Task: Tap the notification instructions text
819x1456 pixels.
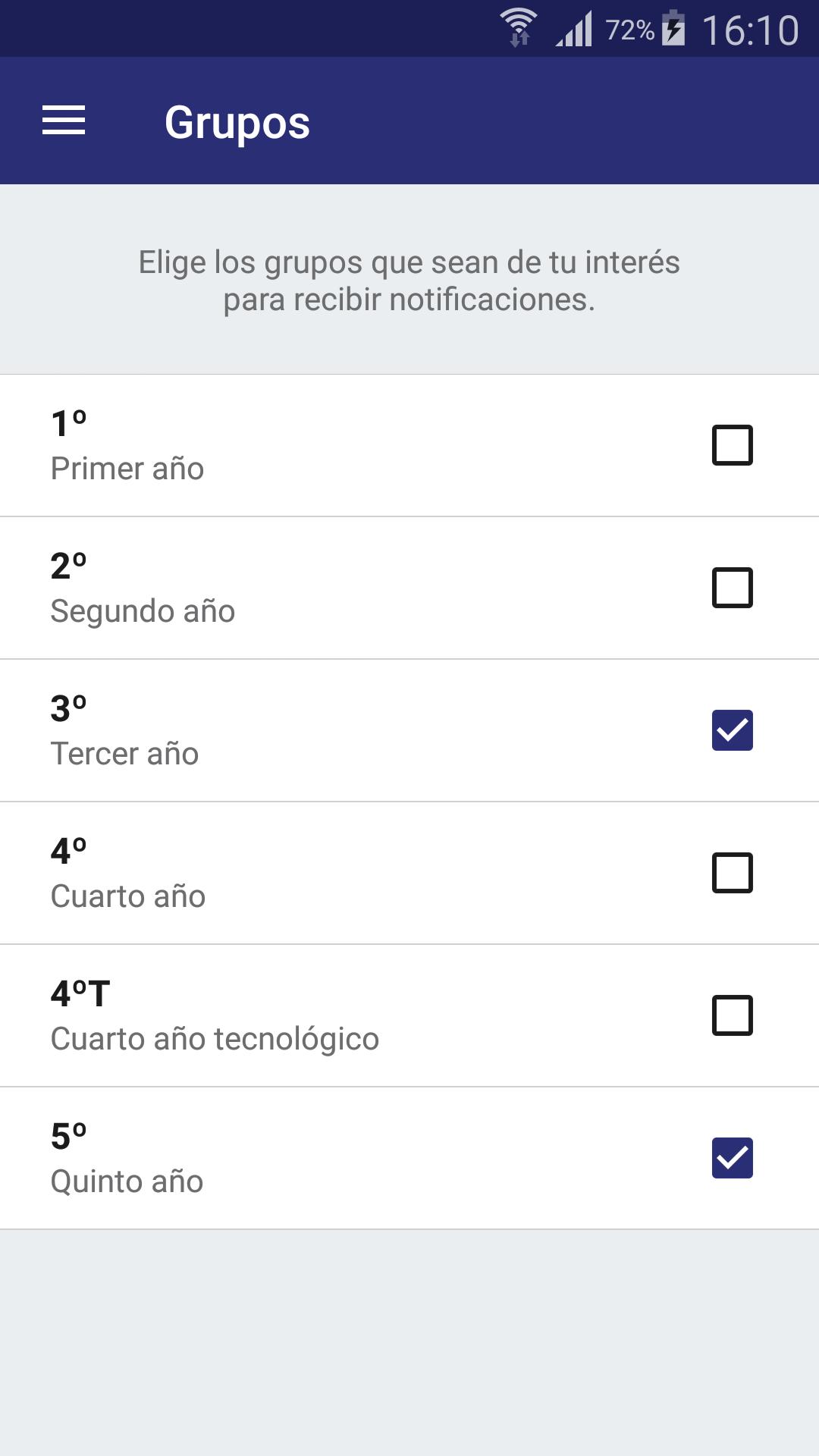Action: click(409, 281)
